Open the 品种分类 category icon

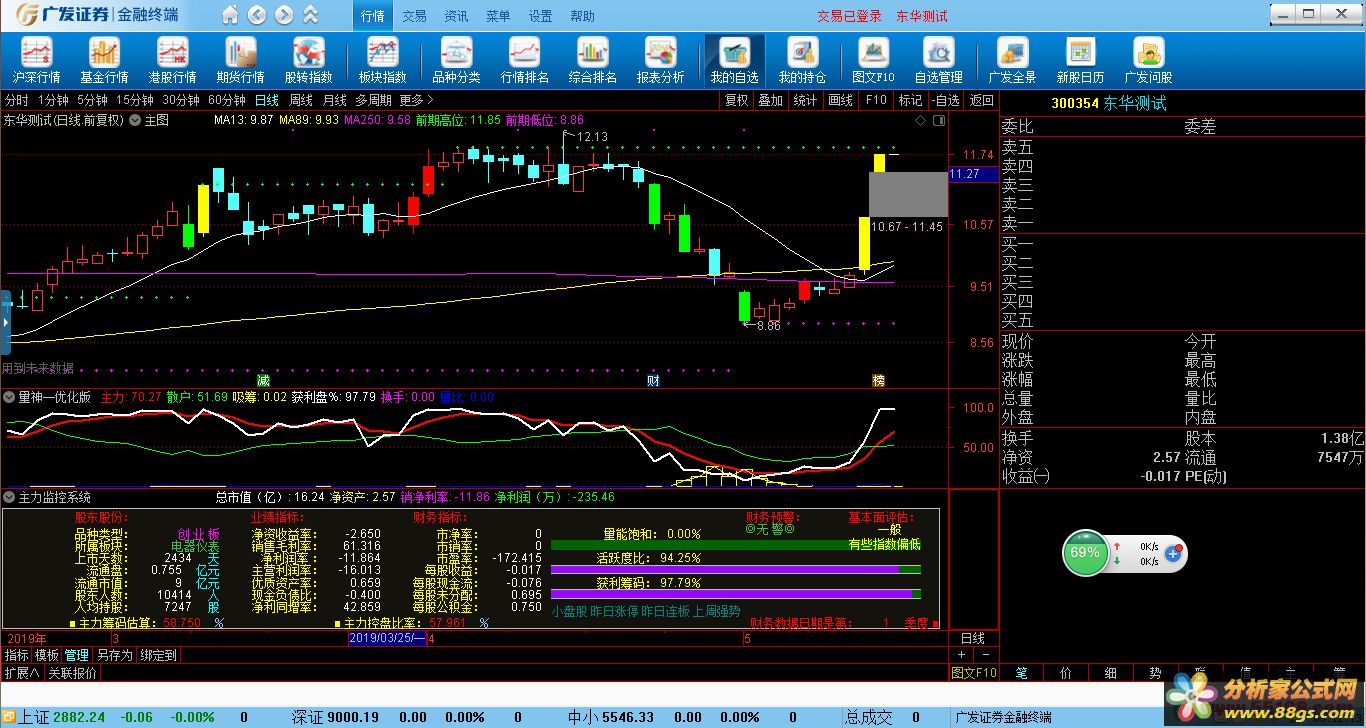[x=456, y=60]
